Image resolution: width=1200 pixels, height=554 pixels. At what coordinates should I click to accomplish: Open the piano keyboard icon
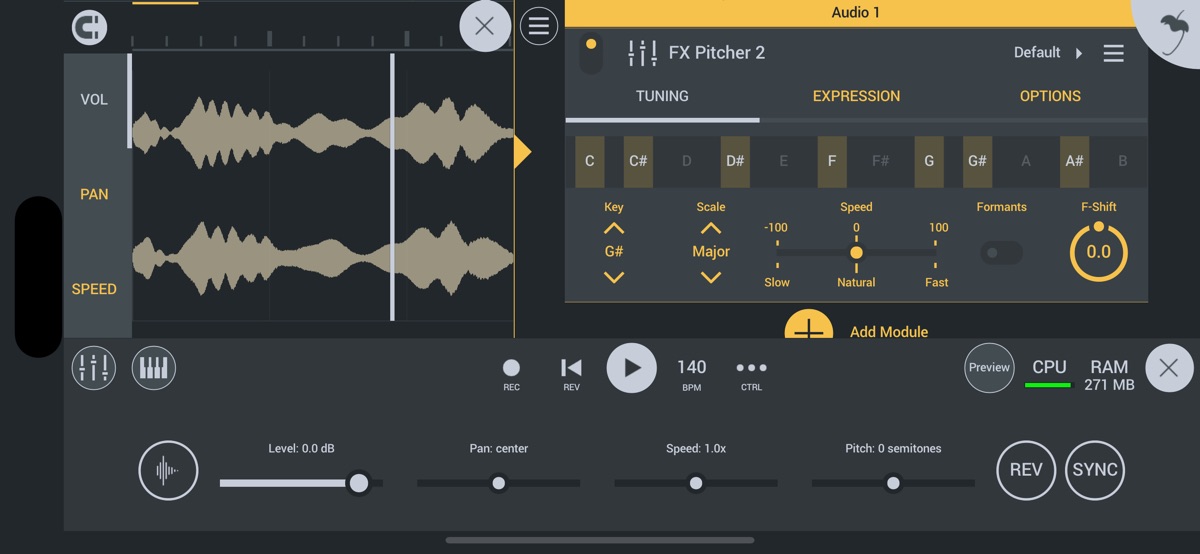pyautogui.click(x=153, y=368)
